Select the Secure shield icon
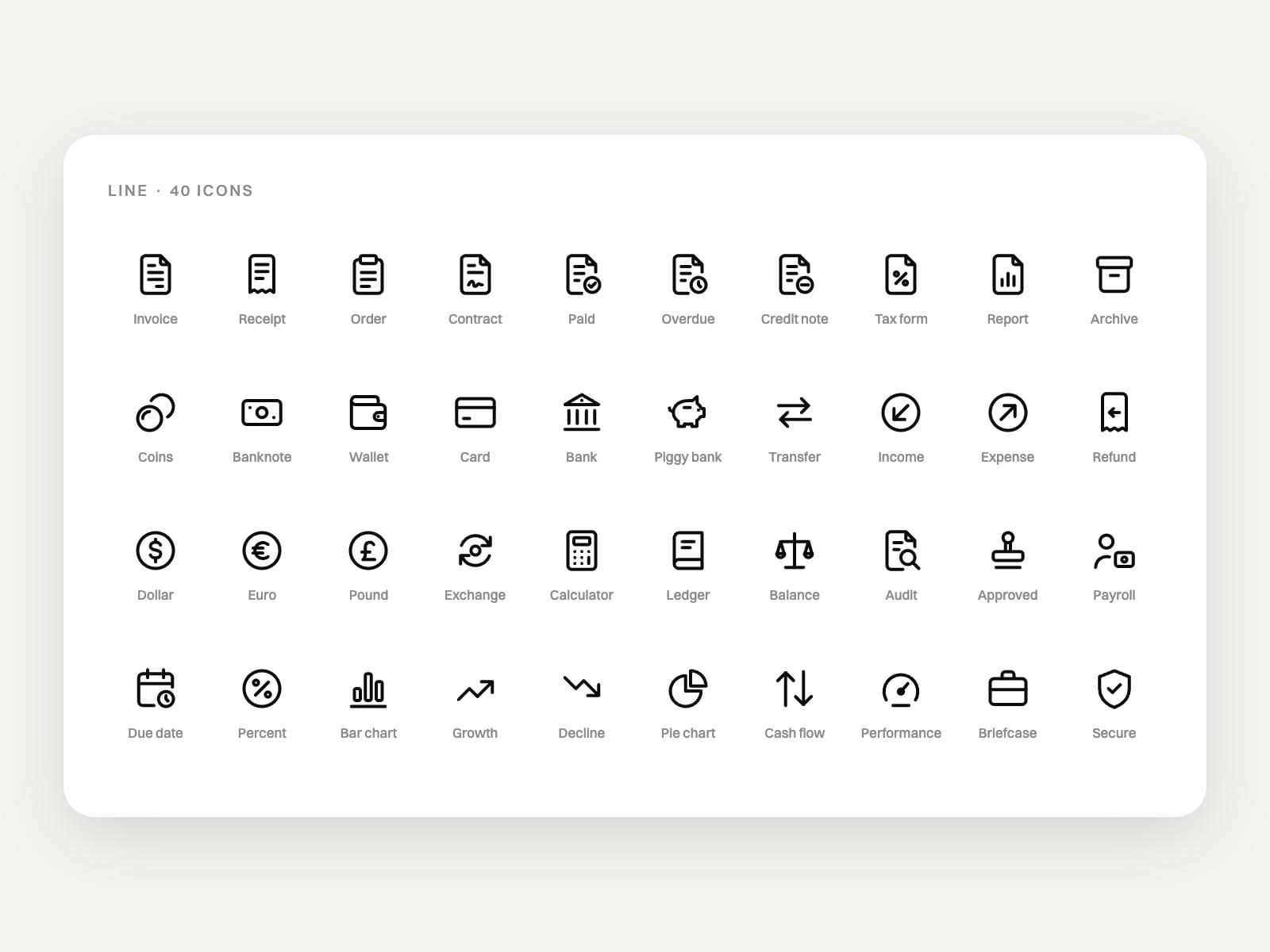Screen dimensions: 1270x952 click(1114, 689)
